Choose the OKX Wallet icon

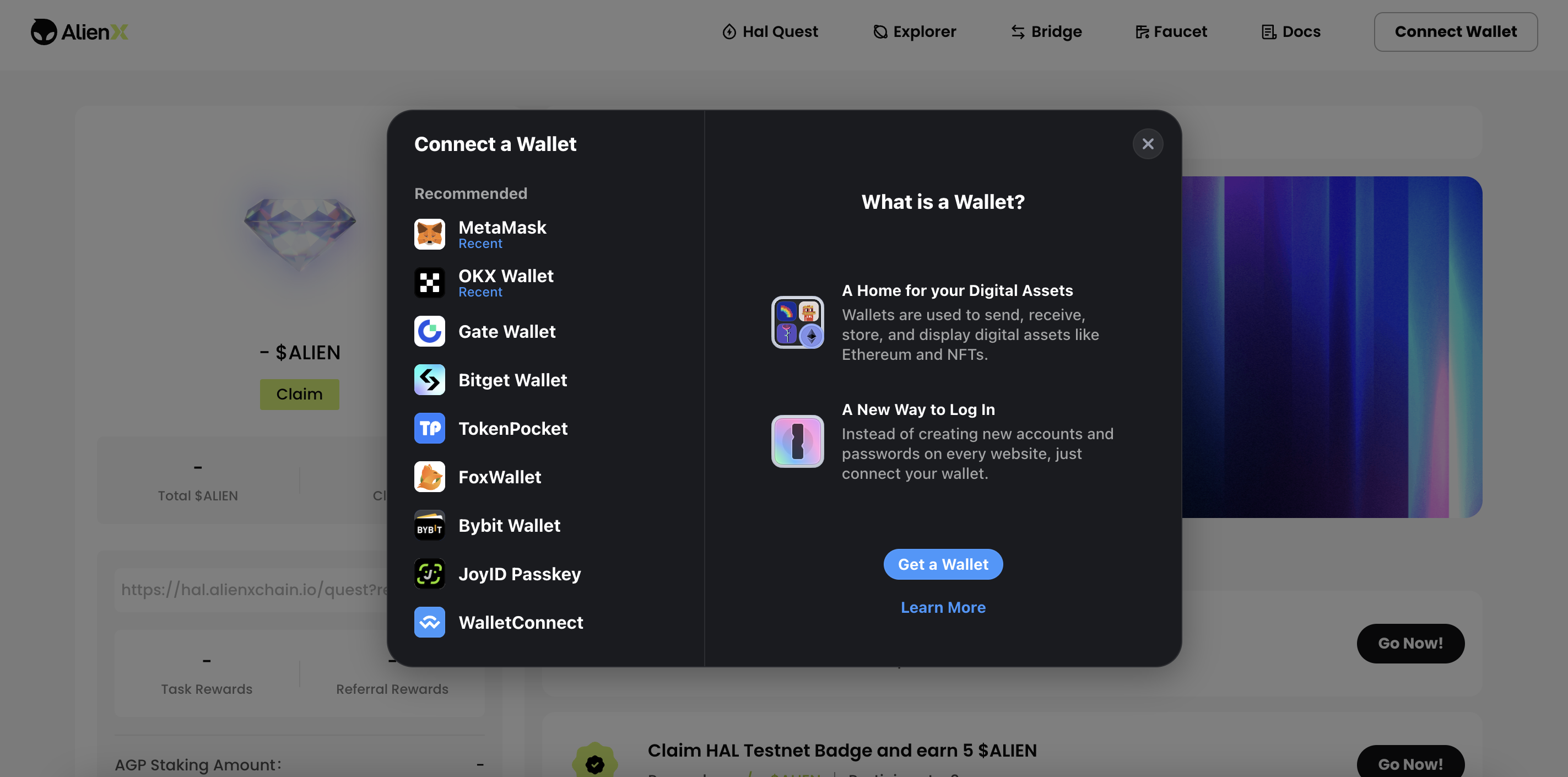click(x=429, y=283)
